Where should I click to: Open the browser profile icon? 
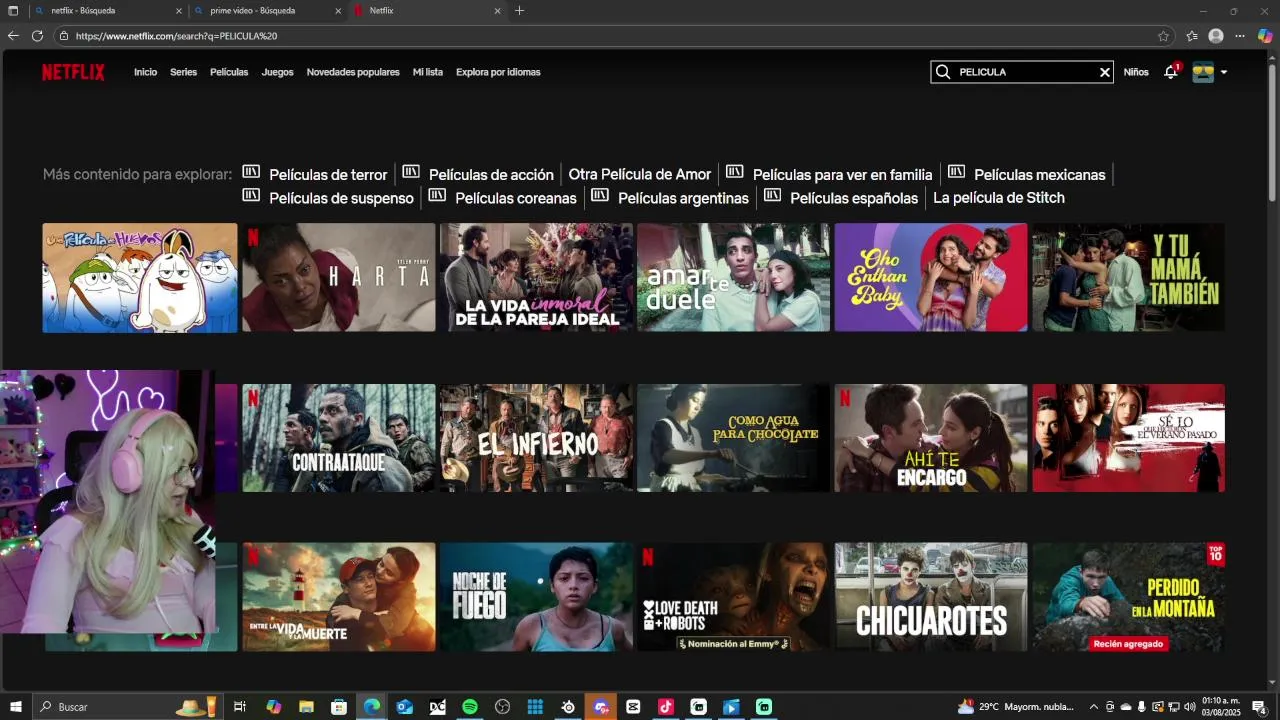pos(1216,36)
